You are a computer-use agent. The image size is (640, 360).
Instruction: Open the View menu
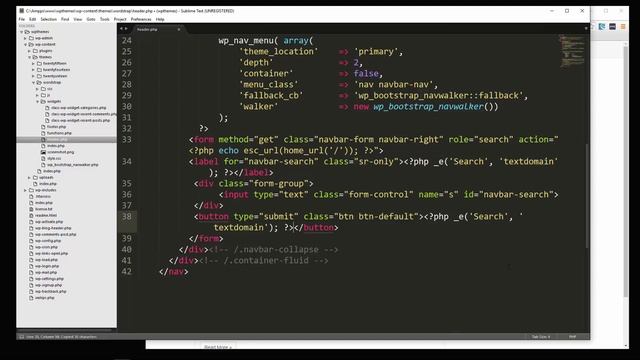click(x=78, y=19)
